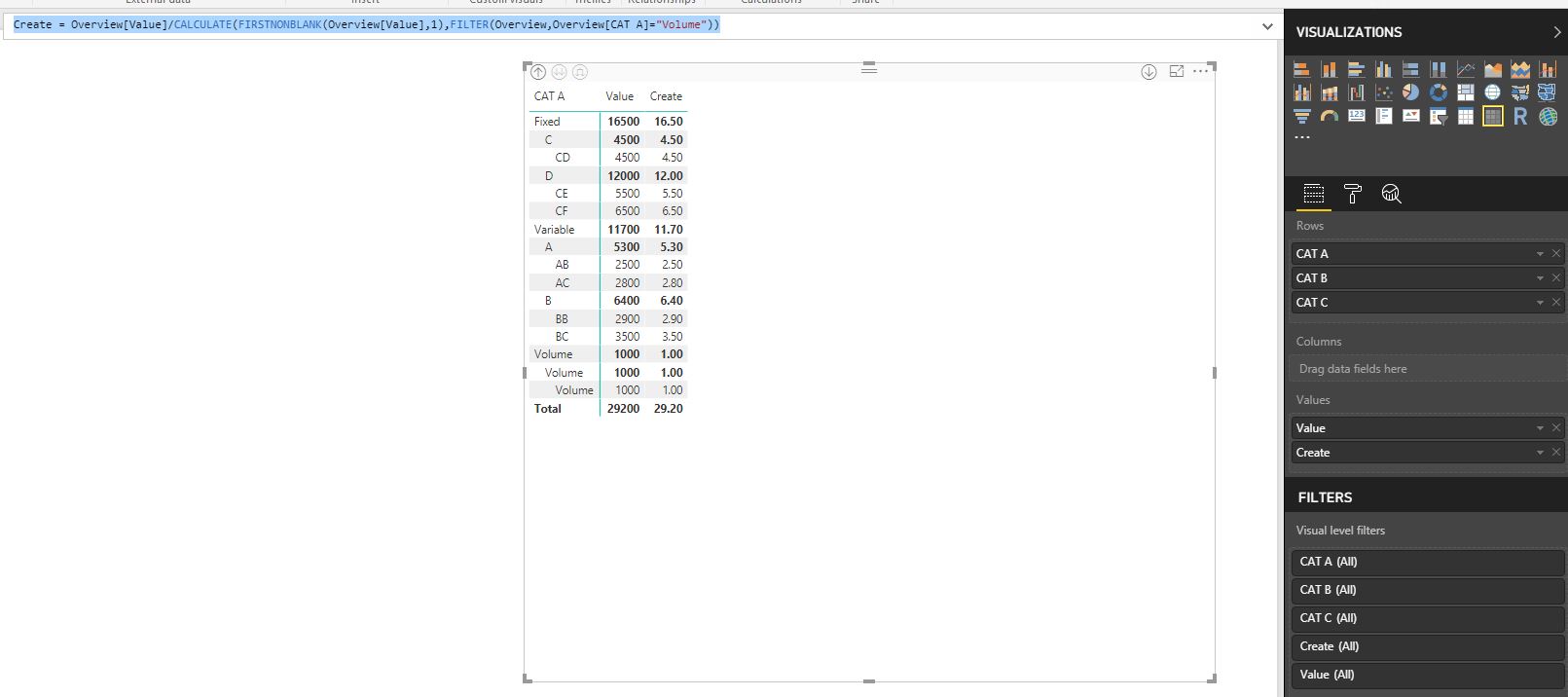Select the donut chart visual
This screenshot has height=697, width=1568.
[x=1439, y=92]
